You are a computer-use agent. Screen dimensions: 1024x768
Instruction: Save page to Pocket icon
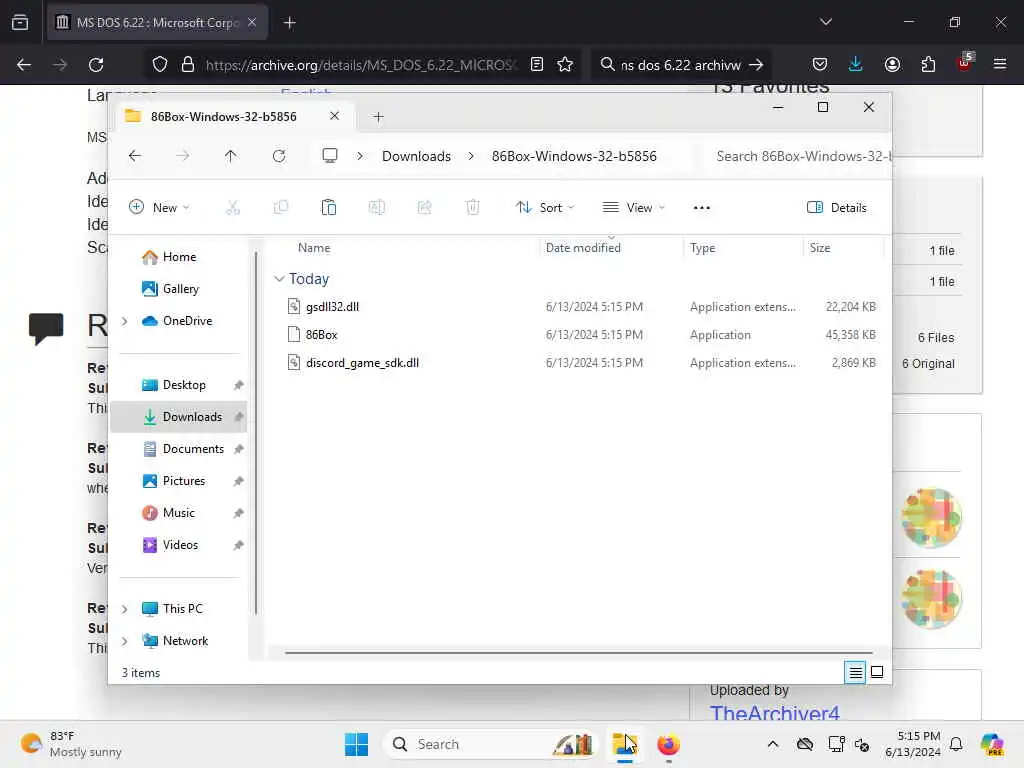pos(820,65)
